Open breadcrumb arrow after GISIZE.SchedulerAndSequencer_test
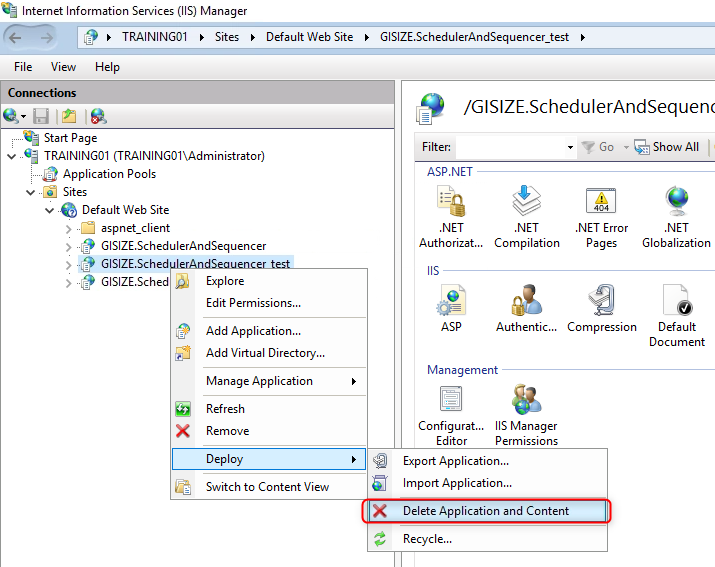Image resolution: width=715 pixels, height=567 pixels. coord(582,37)
